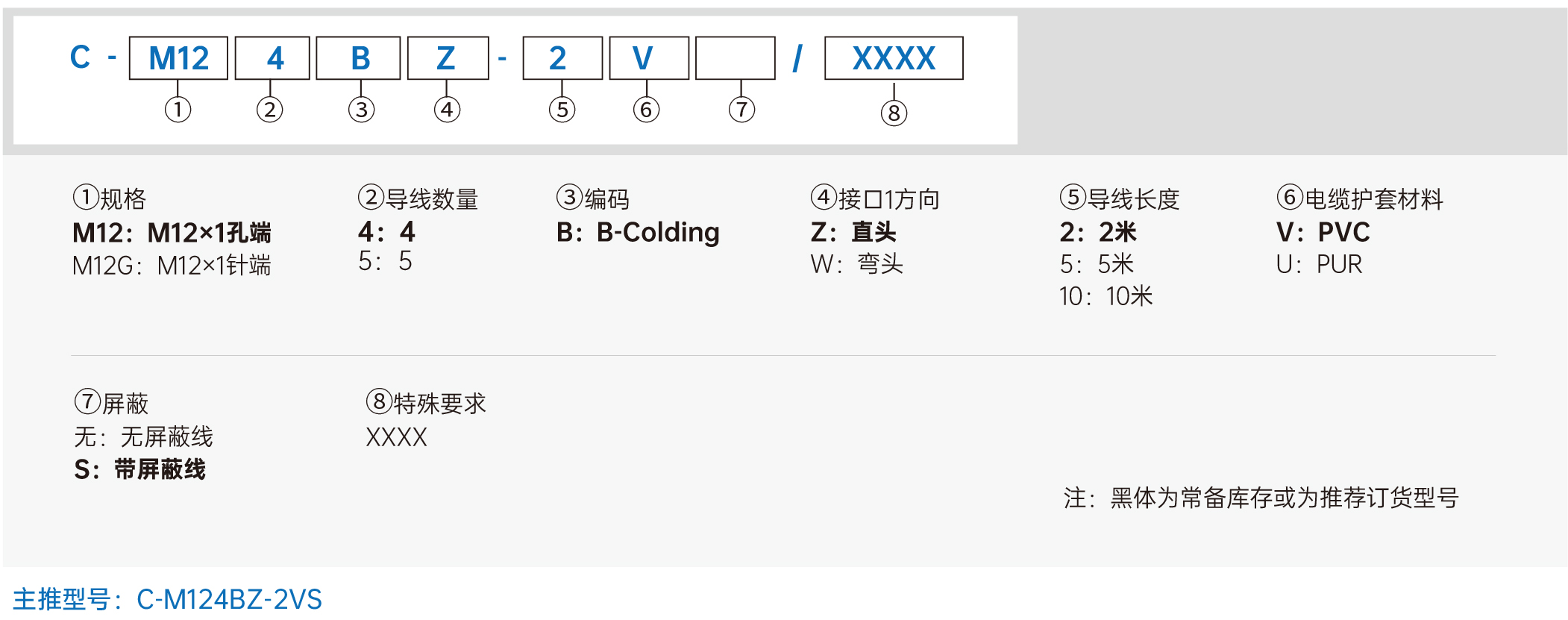Click circled number 1 under M12
The height and width of the screenshot is (620, 1568).
178,110
